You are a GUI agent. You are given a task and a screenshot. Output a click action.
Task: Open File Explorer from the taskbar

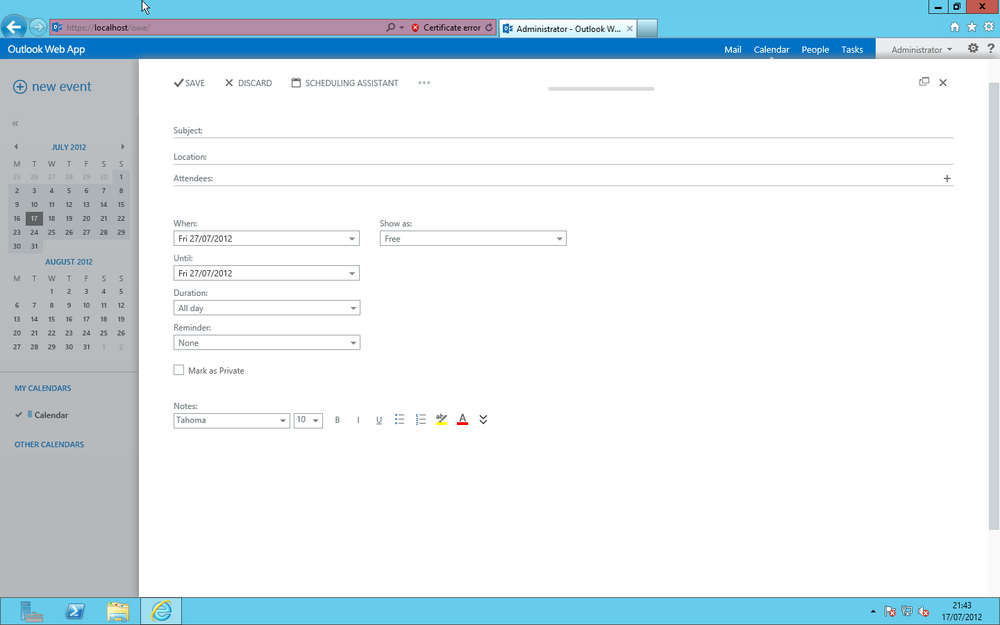[118, 612]
